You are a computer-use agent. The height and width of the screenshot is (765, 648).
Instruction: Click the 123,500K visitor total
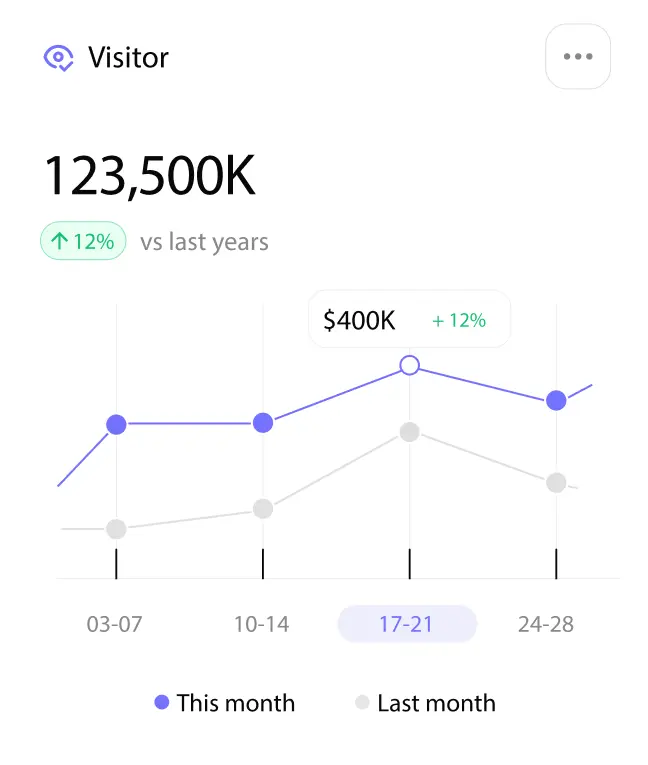tap(150, 176)
